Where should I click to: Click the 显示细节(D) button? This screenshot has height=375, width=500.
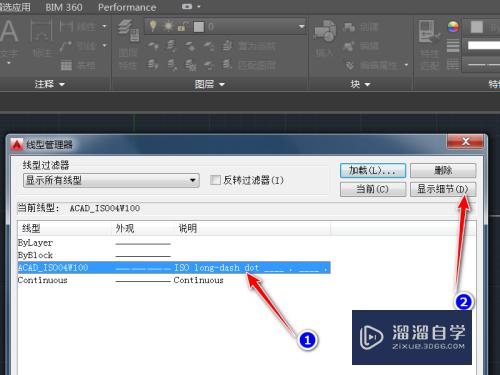443,189
